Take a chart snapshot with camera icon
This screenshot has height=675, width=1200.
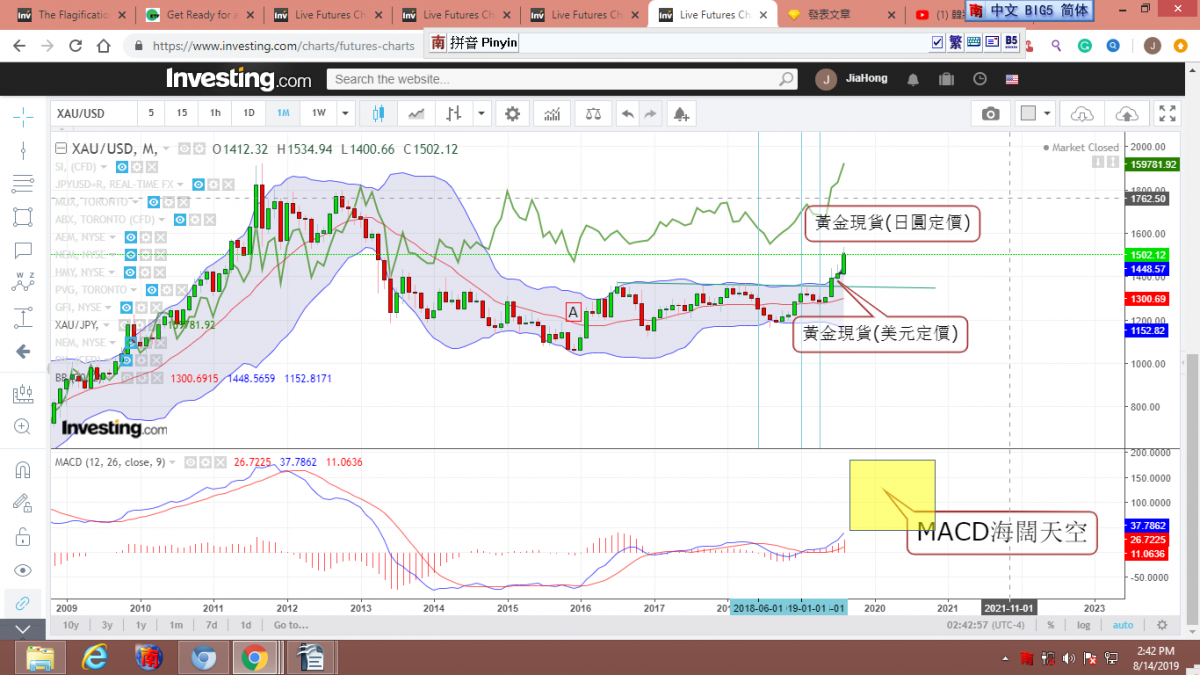coord(990,114)
